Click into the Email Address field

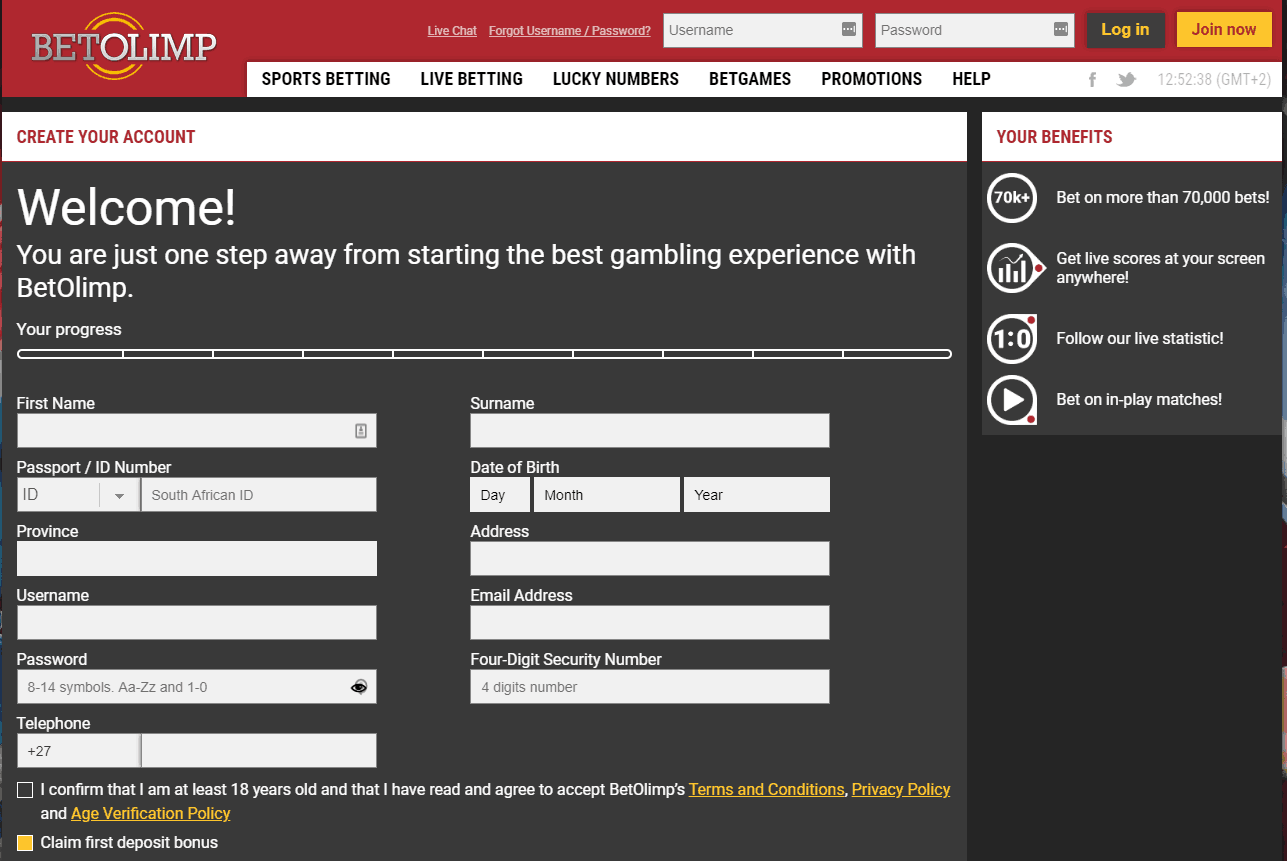pos(650,623)
